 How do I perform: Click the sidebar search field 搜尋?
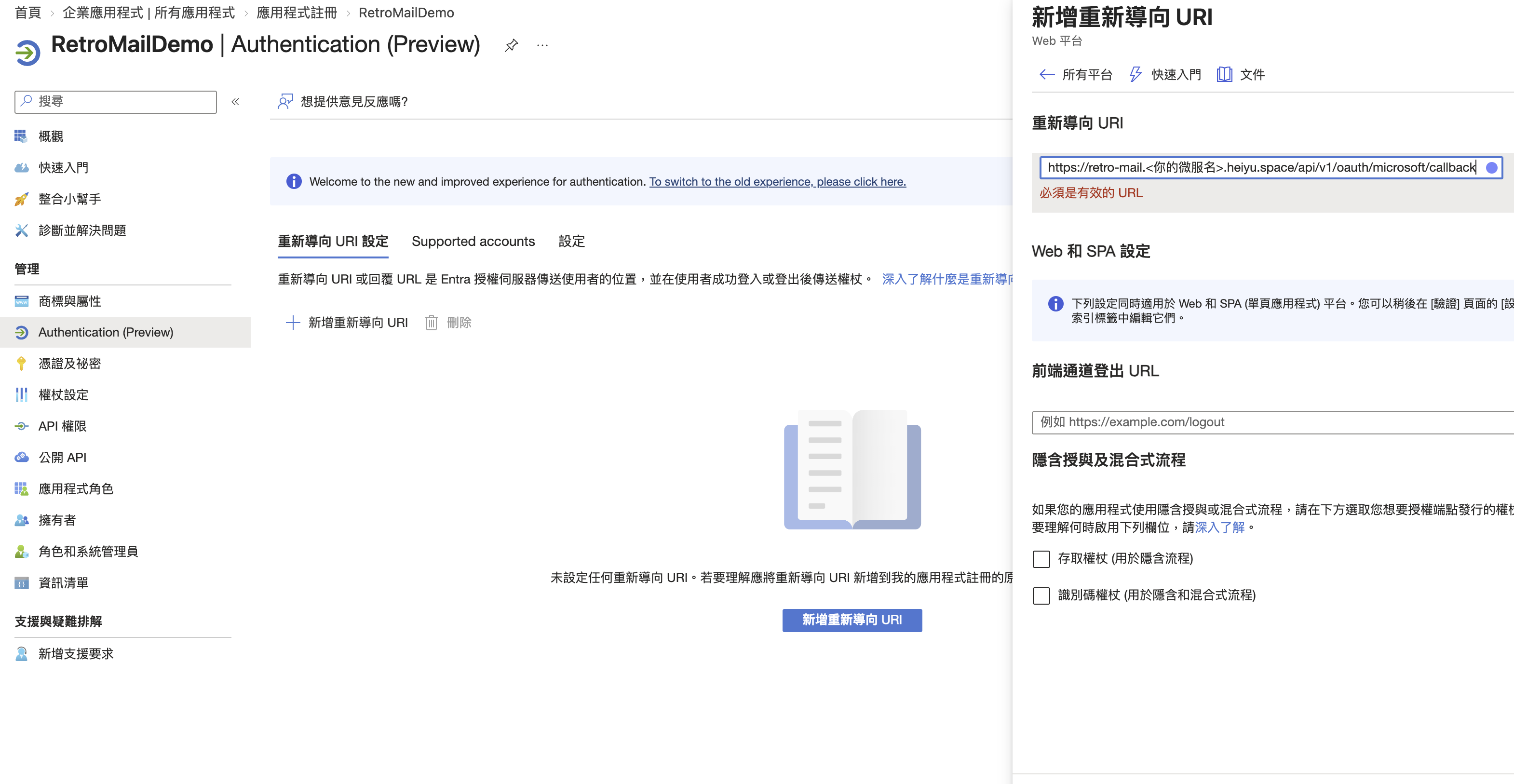point(116,102)
